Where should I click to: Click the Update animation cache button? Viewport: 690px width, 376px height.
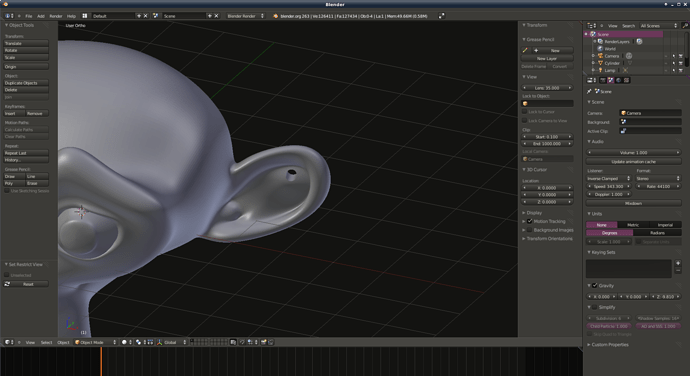[x=634, y=162]
